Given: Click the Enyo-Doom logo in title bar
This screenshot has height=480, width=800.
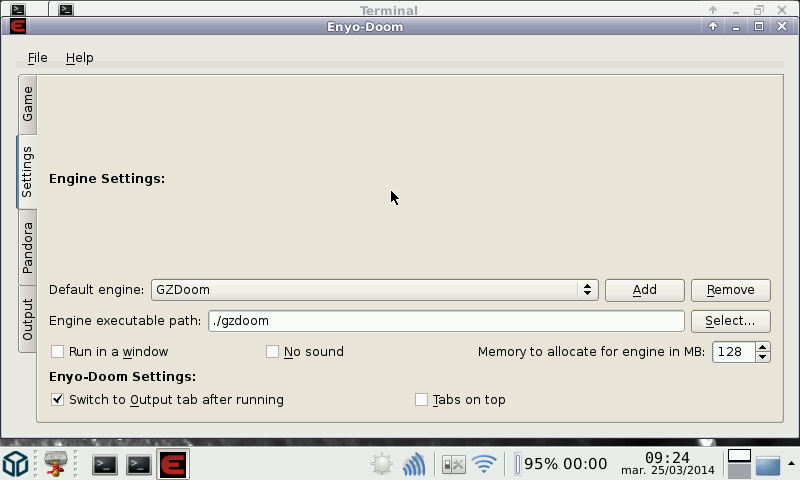Looking at the screenshot, I should tap(17, 26).
